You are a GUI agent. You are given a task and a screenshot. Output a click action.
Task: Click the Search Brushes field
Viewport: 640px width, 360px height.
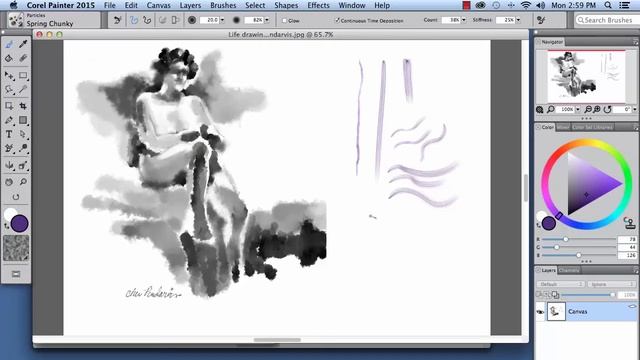click(x=606, y=20)
